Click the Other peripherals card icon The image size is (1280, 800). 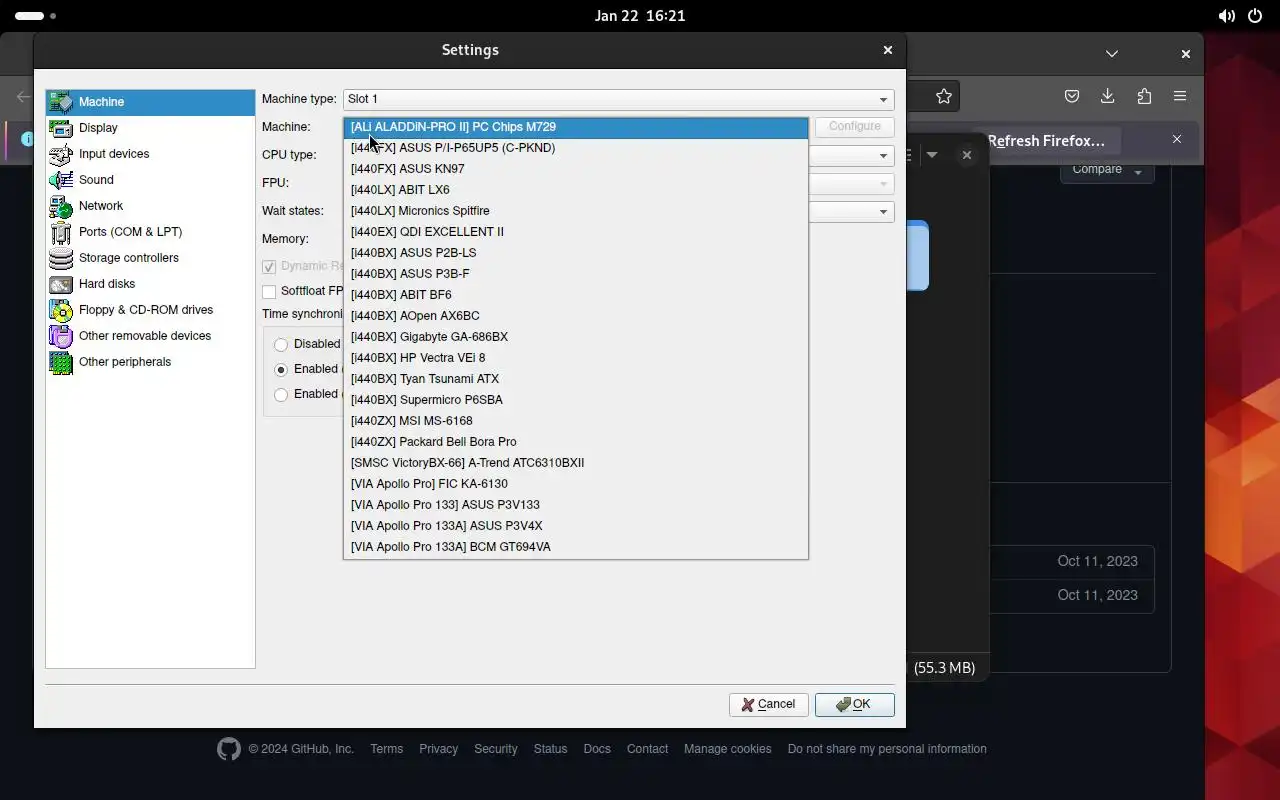[61, 362]
